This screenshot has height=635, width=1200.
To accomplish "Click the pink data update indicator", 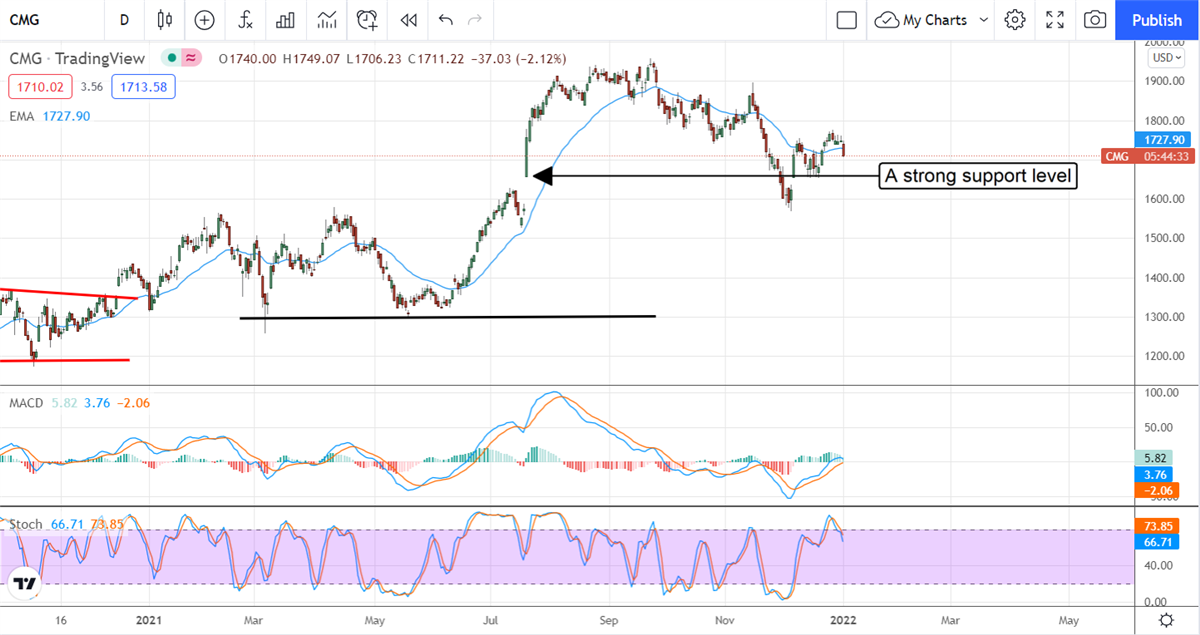I will click(x=190, y=58).
